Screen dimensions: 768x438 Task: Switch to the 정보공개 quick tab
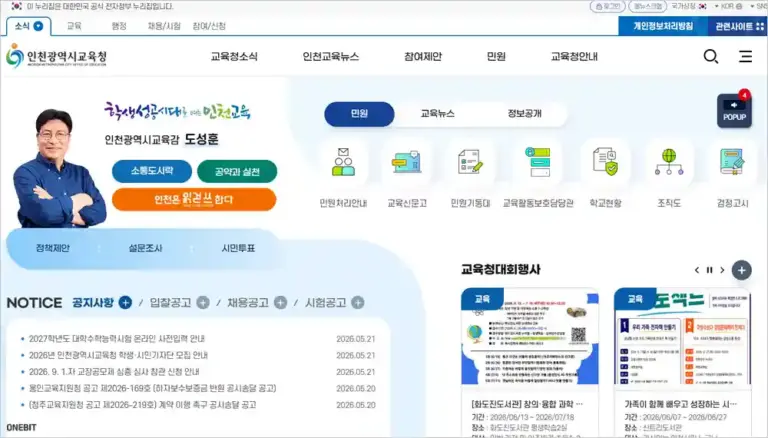point(525,114)
